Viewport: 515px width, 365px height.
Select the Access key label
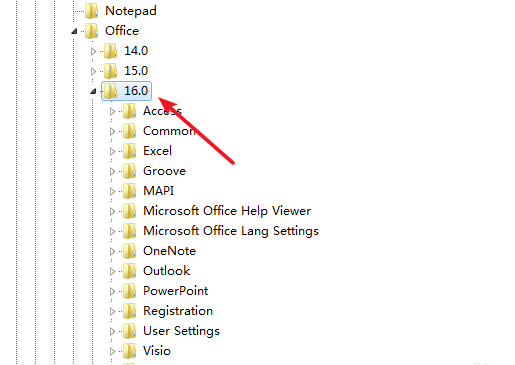[x=162, y=111]
